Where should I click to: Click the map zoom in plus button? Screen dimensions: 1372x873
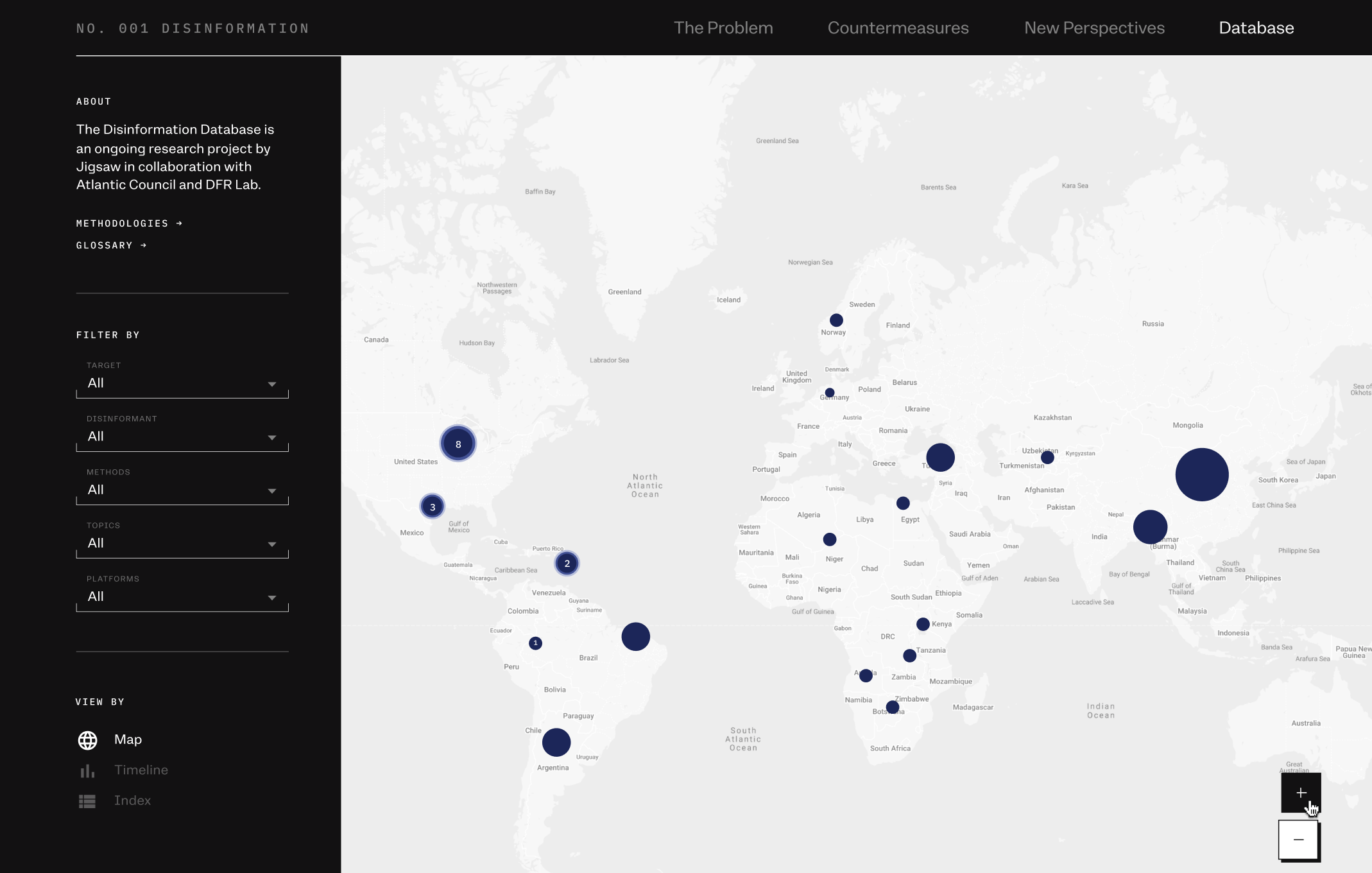[1301, 793]
